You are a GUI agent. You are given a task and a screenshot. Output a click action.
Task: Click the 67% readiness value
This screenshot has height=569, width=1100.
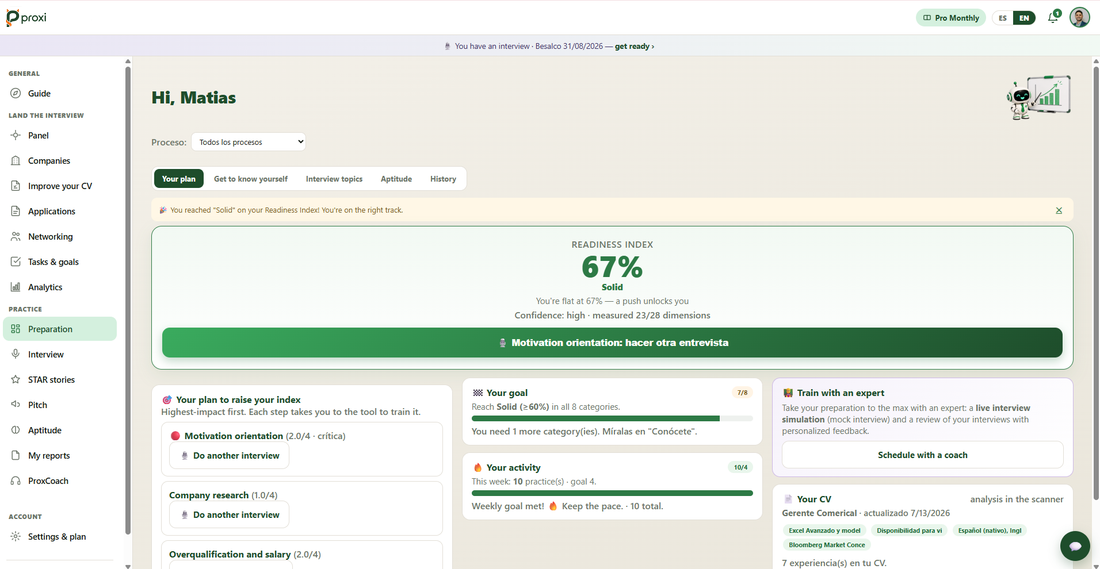(x=612, y=267)
